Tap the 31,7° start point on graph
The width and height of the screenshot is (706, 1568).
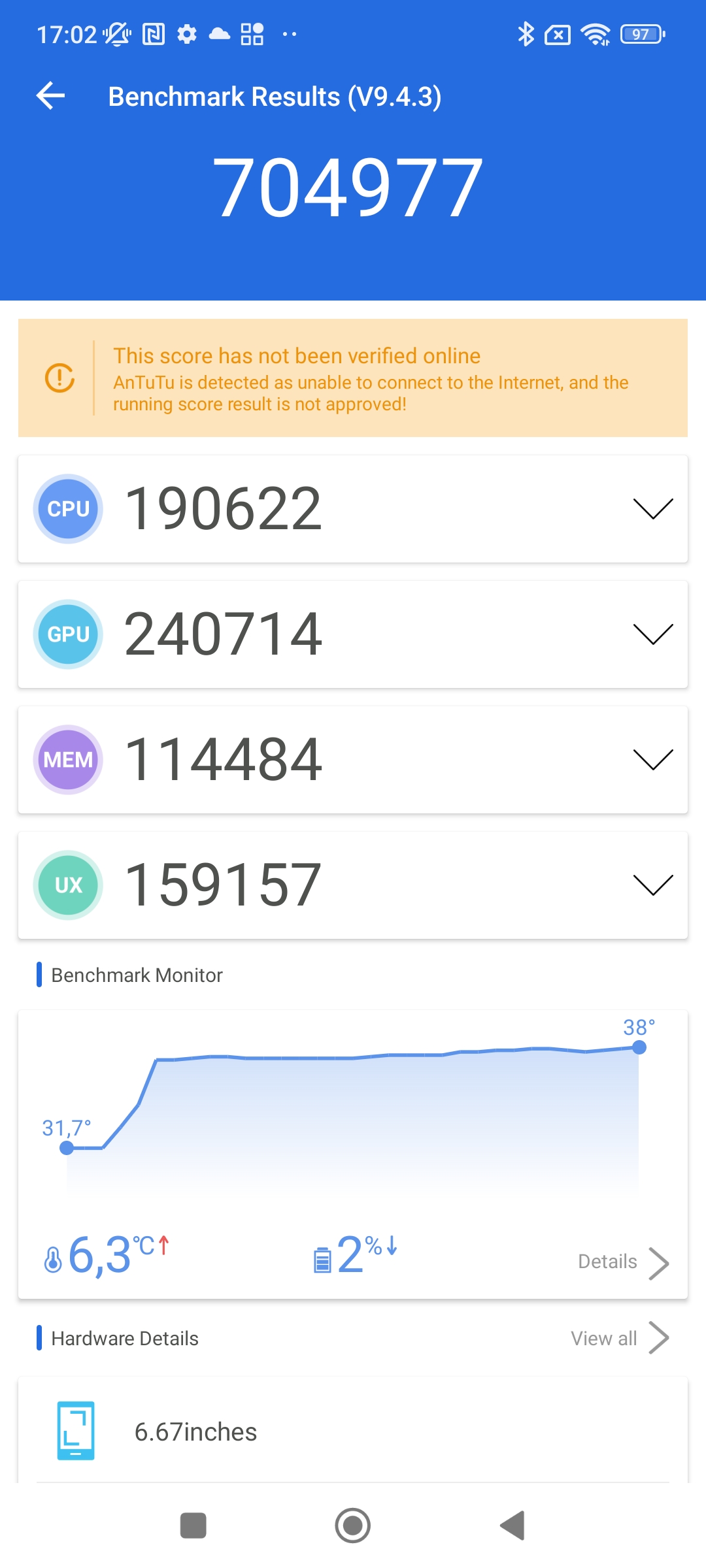tap(67, 1148)
